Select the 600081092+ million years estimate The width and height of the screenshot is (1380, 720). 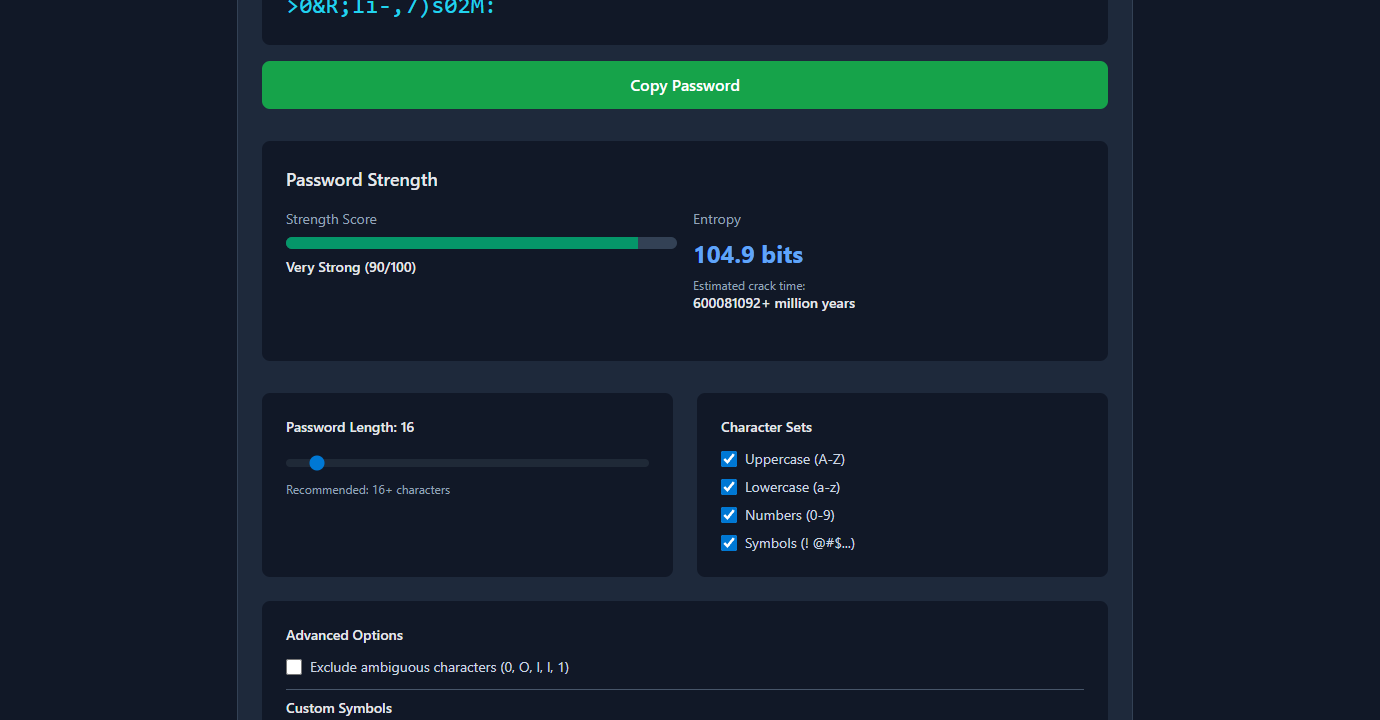click(x=774, y=303)
